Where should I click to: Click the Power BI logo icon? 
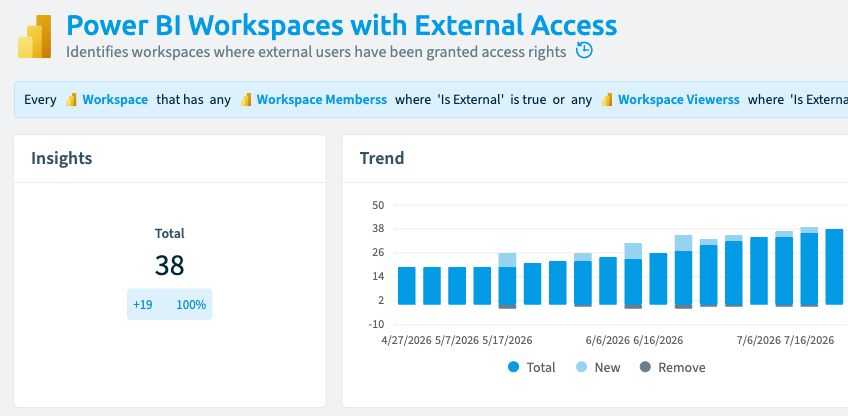(35, 36)
